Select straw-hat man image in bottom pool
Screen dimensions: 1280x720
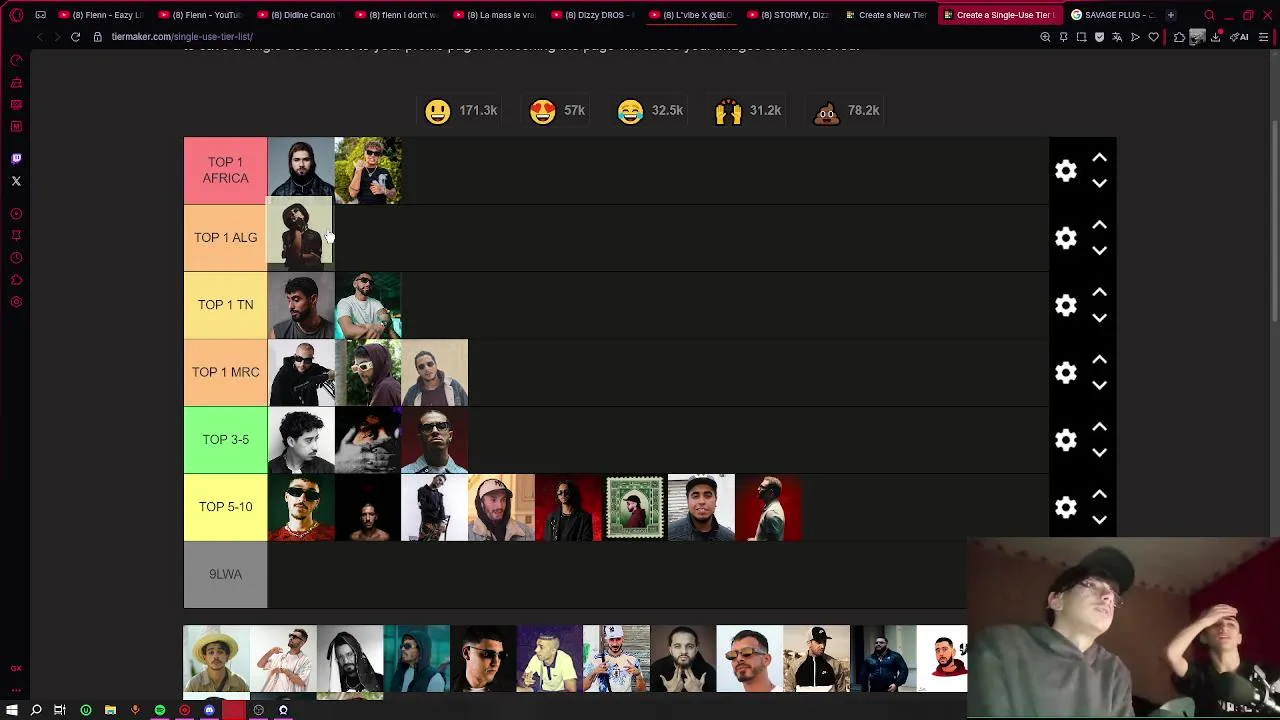coord(216,659)
